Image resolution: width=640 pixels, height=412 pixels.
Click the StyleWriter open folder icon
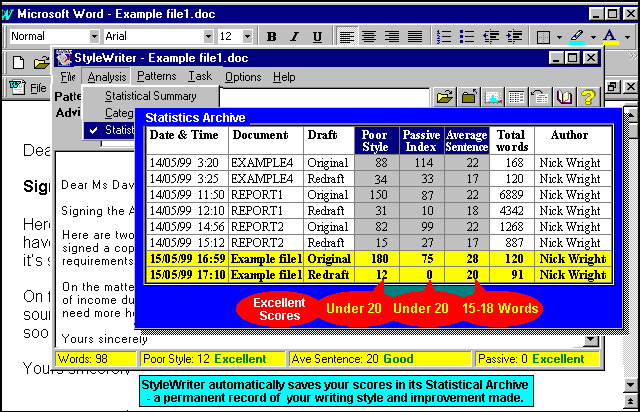coord(444,98)
